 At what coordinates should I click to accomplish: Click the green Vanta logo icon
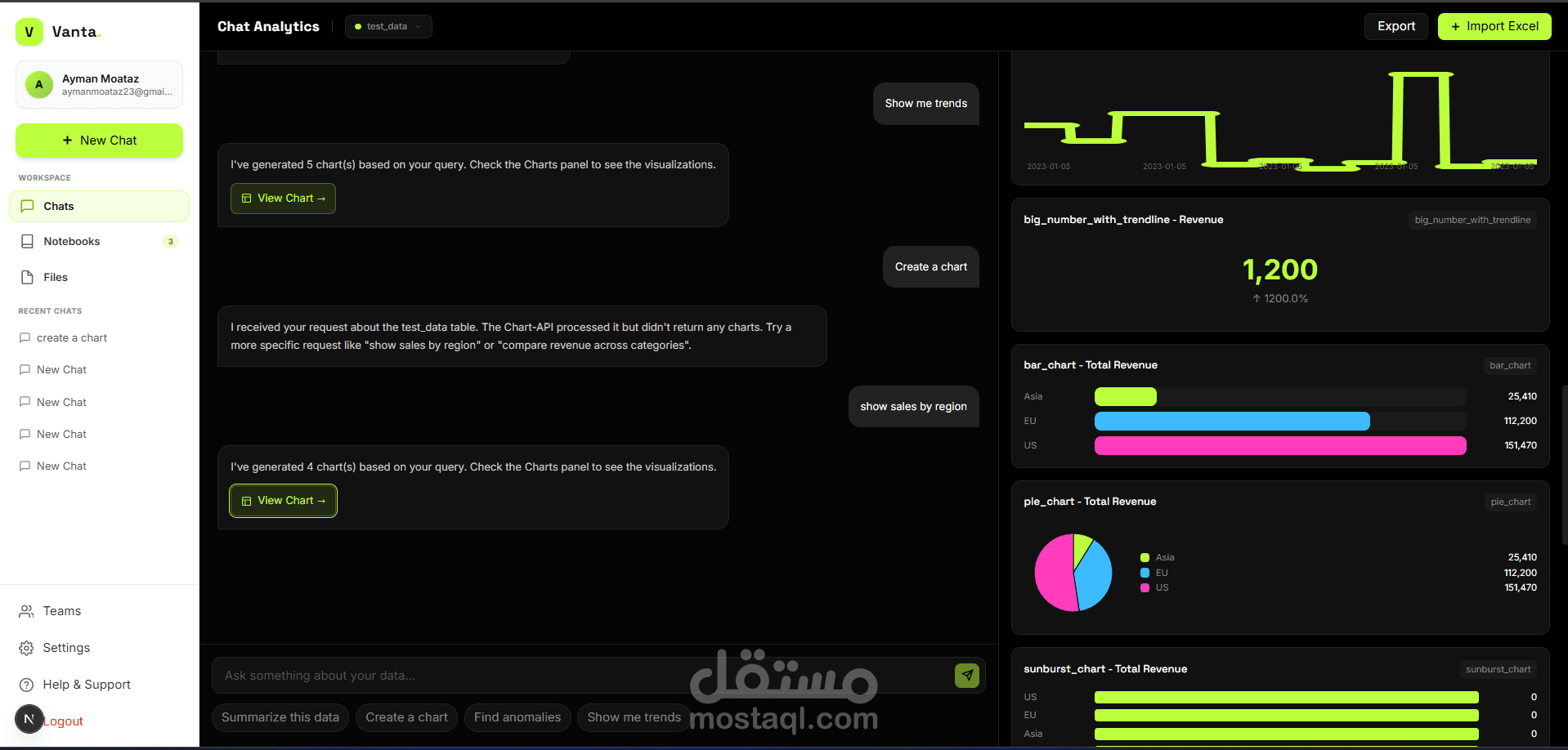29,32
